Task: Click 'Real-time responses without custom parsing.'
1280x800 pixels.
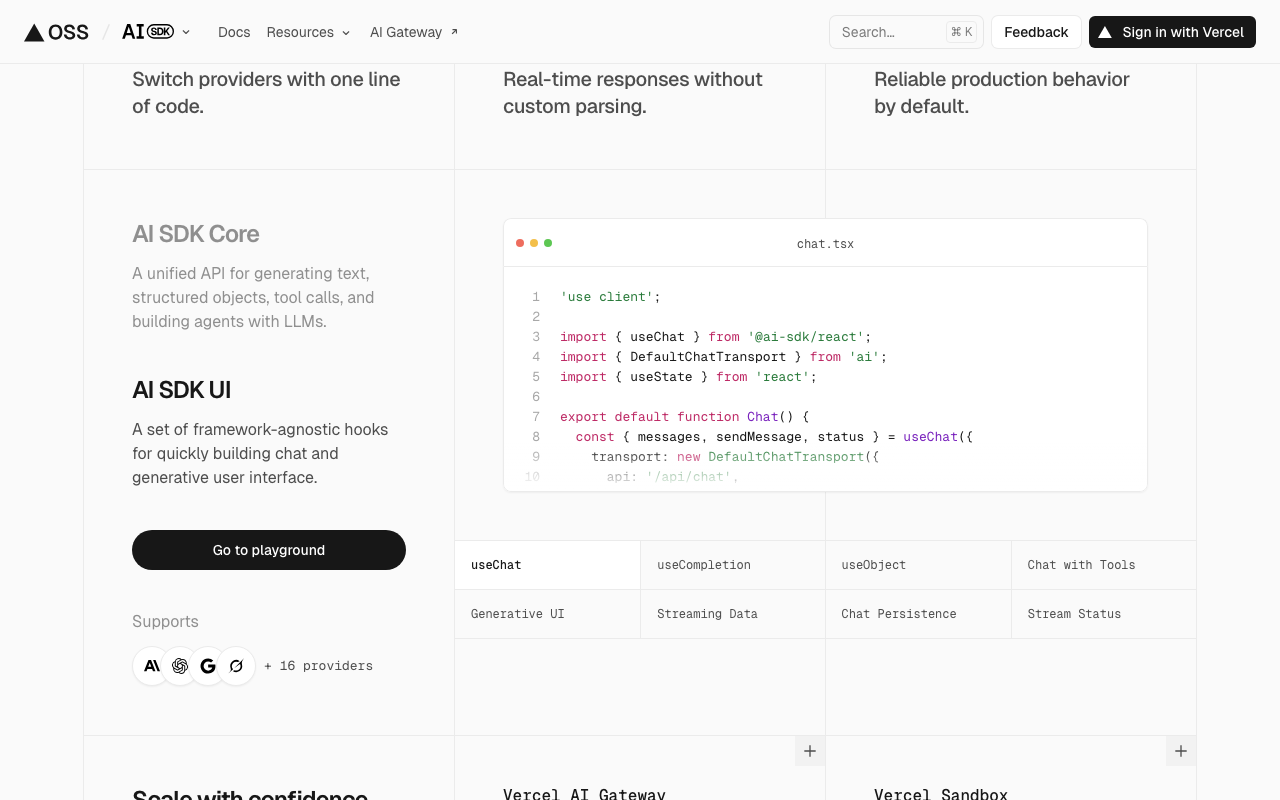Action: [x=633, y=93]
